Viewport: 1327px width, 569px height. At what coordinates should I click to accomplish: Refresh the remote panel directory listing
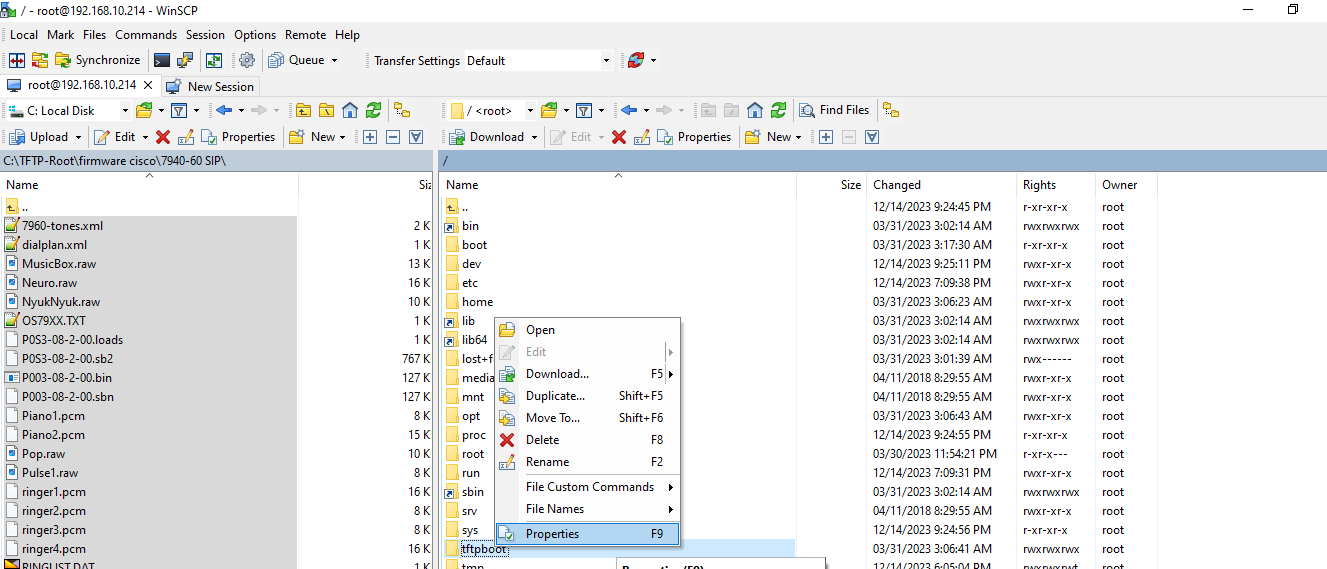click(779, 110)
